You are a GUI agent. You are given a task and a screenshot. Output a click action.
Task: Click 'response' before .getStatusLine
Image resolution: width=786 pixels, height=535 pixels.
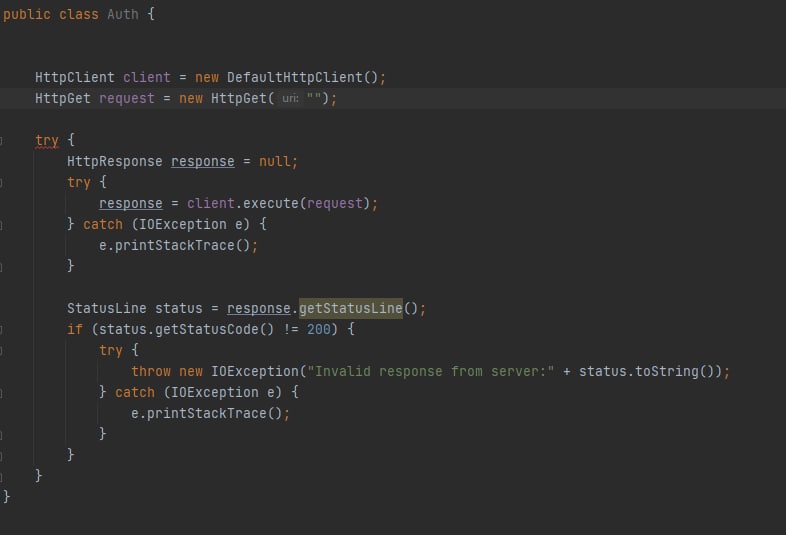pyautogui.click(x=259, y=308)
